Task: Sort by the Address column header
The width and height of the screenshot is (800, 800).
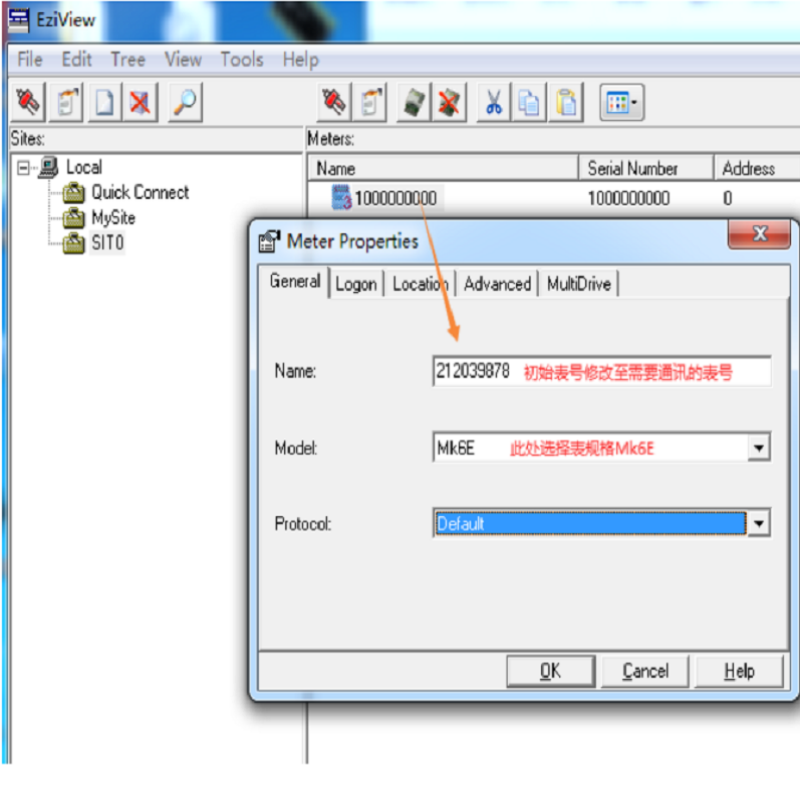Action: (x=757, y=168)
